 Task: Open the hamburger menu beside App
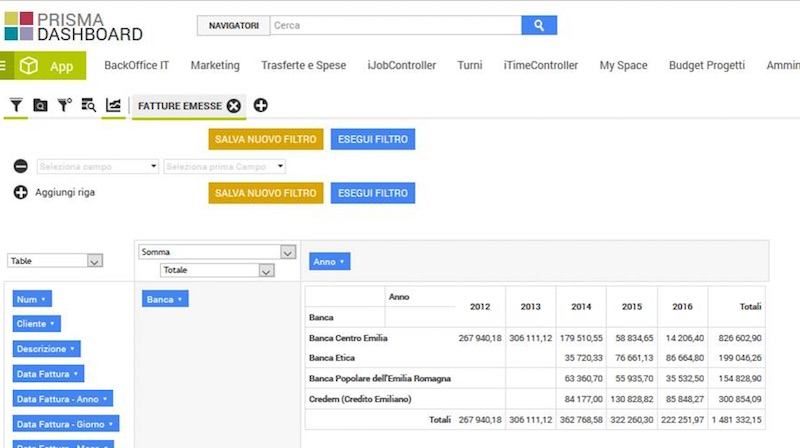click(x=4, y=65)
